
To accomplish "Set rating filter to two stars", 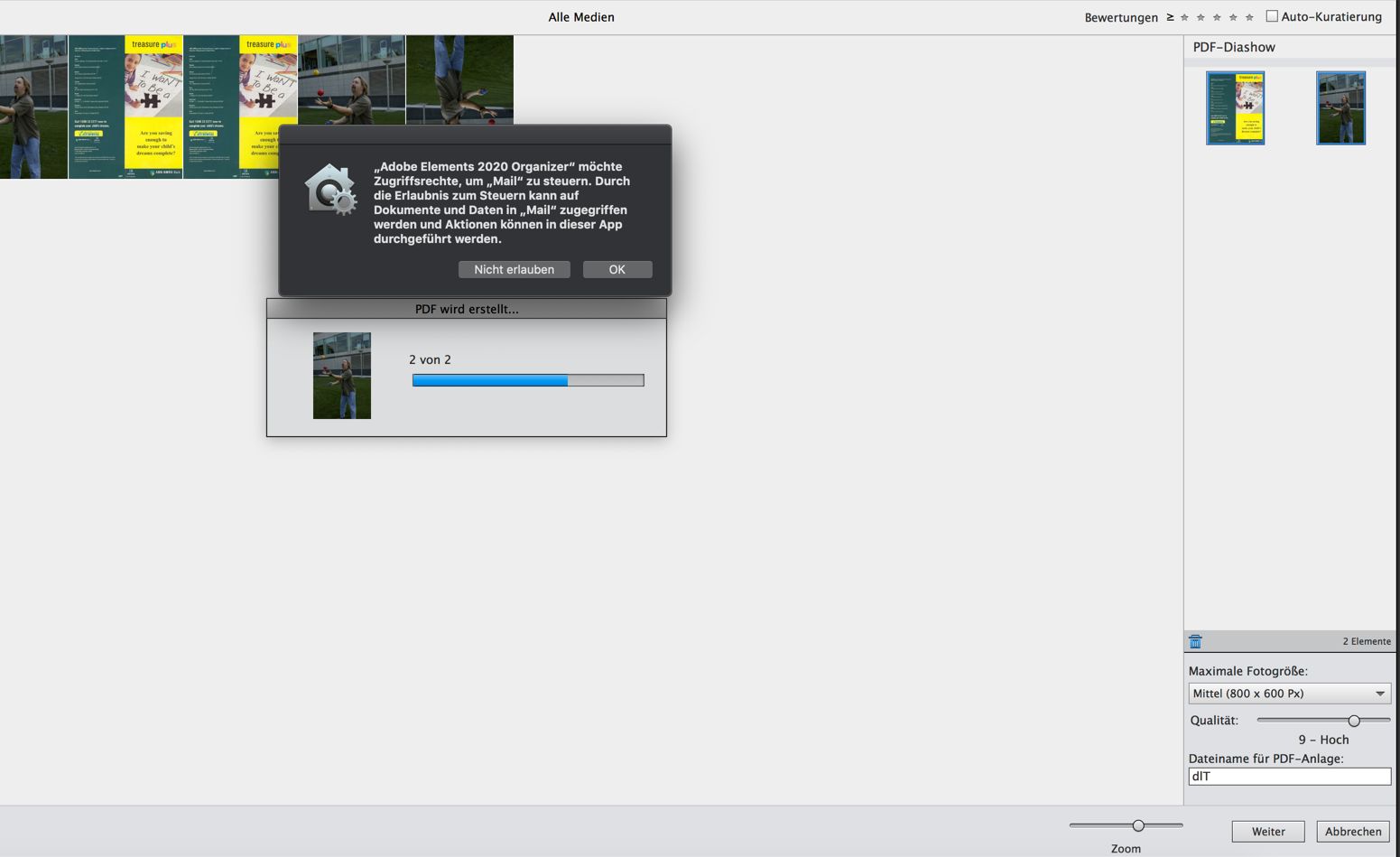I will tap(1201, 17).
